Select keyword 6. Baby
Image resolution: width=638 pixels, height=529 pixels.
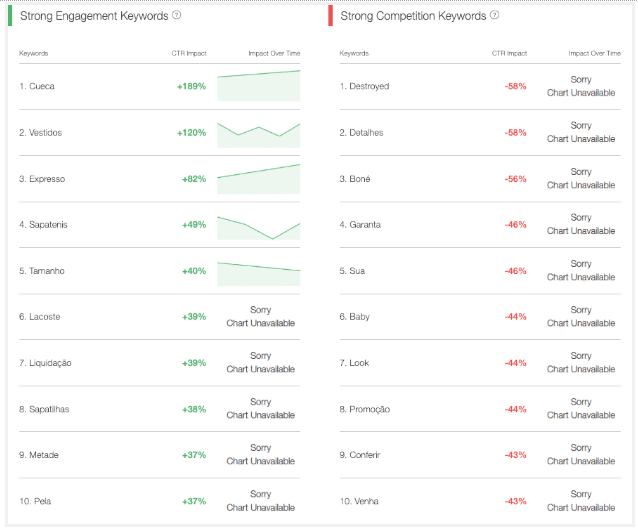coord(354,317)
